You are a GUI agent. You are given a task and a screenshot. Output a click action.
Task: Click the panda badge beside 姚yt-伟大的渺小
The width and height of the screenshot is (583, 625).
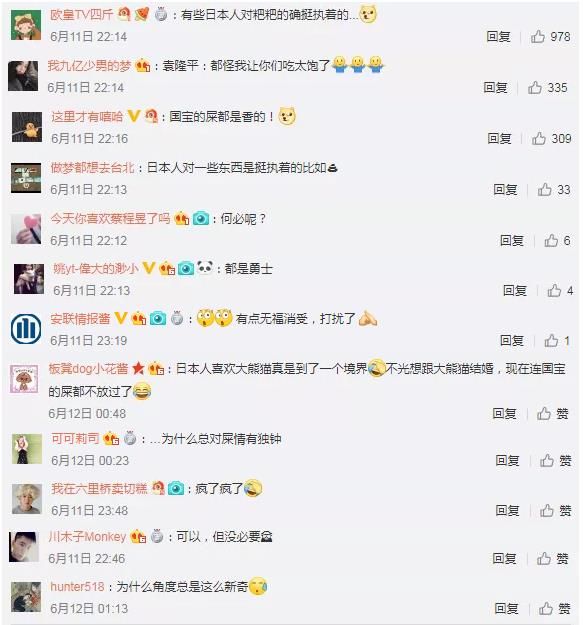[x=205, y=267]
